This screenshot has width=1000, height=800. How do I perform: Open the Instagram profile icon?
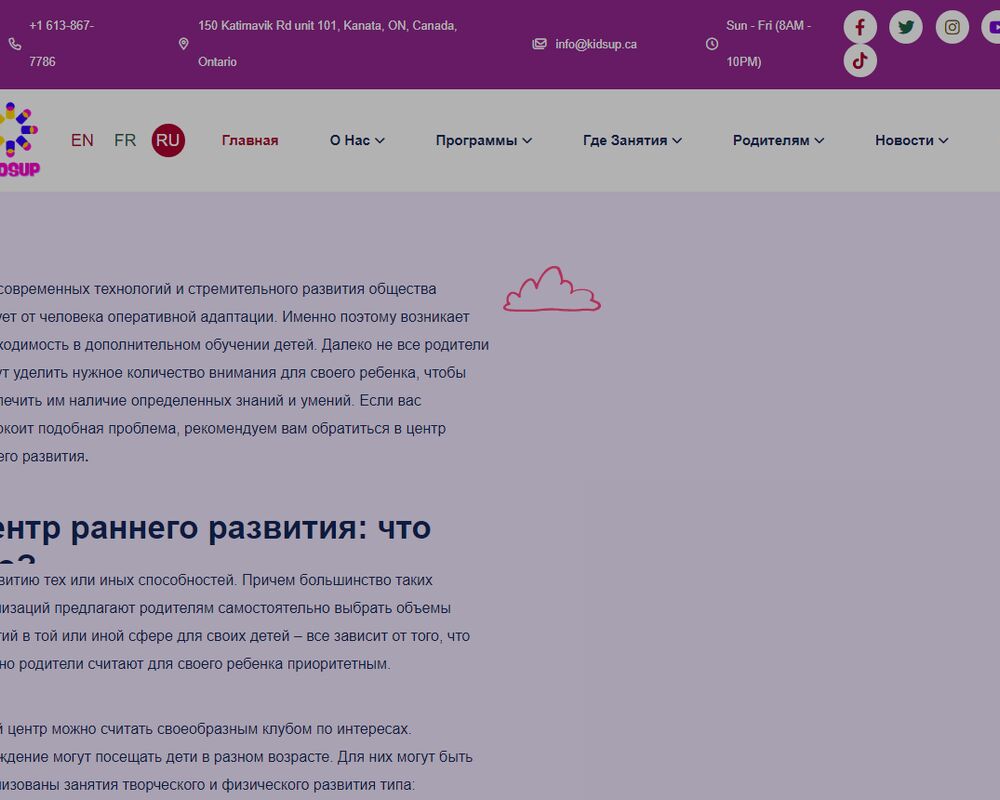951,27
